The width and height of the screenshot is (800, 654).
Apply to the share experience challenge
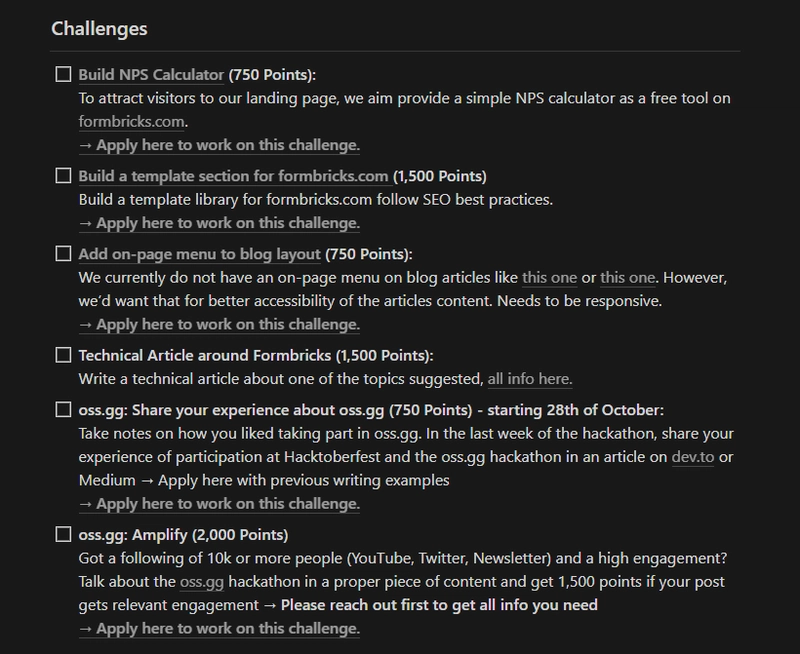point(219,504)
